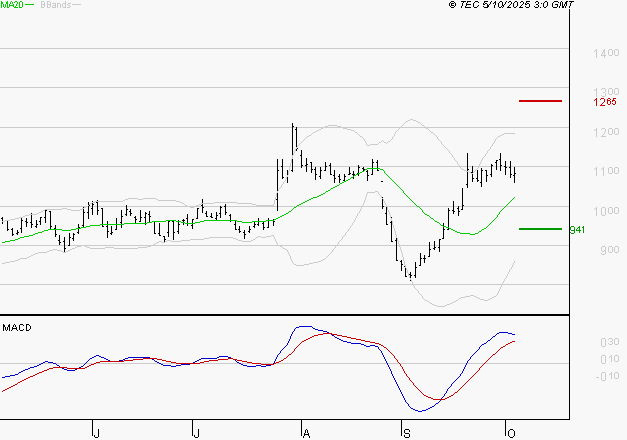Viewport: 627px width, 440px height.
Task: Click the MA20 legend label
Action: [10, 5]
